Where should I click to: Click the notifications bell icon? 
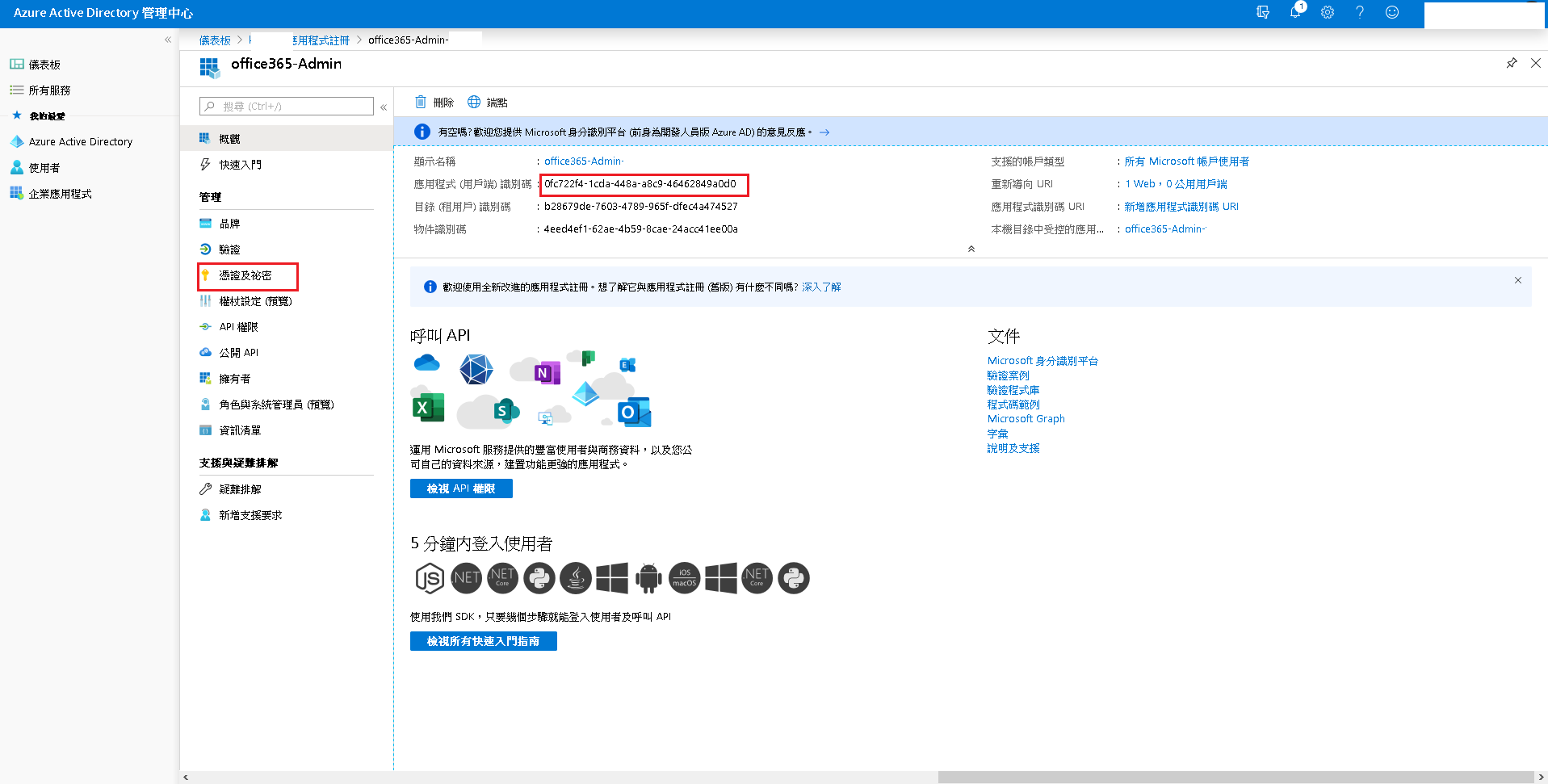(x=1294, y=12)
